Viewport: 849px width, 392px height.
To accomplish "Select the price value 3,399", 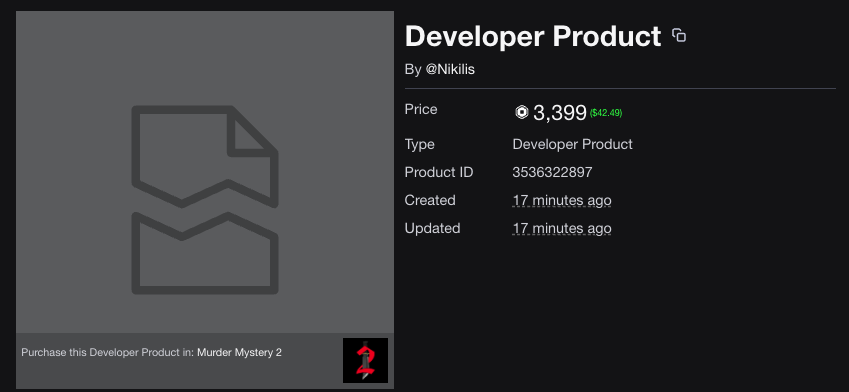I will [x=560, y=113].
